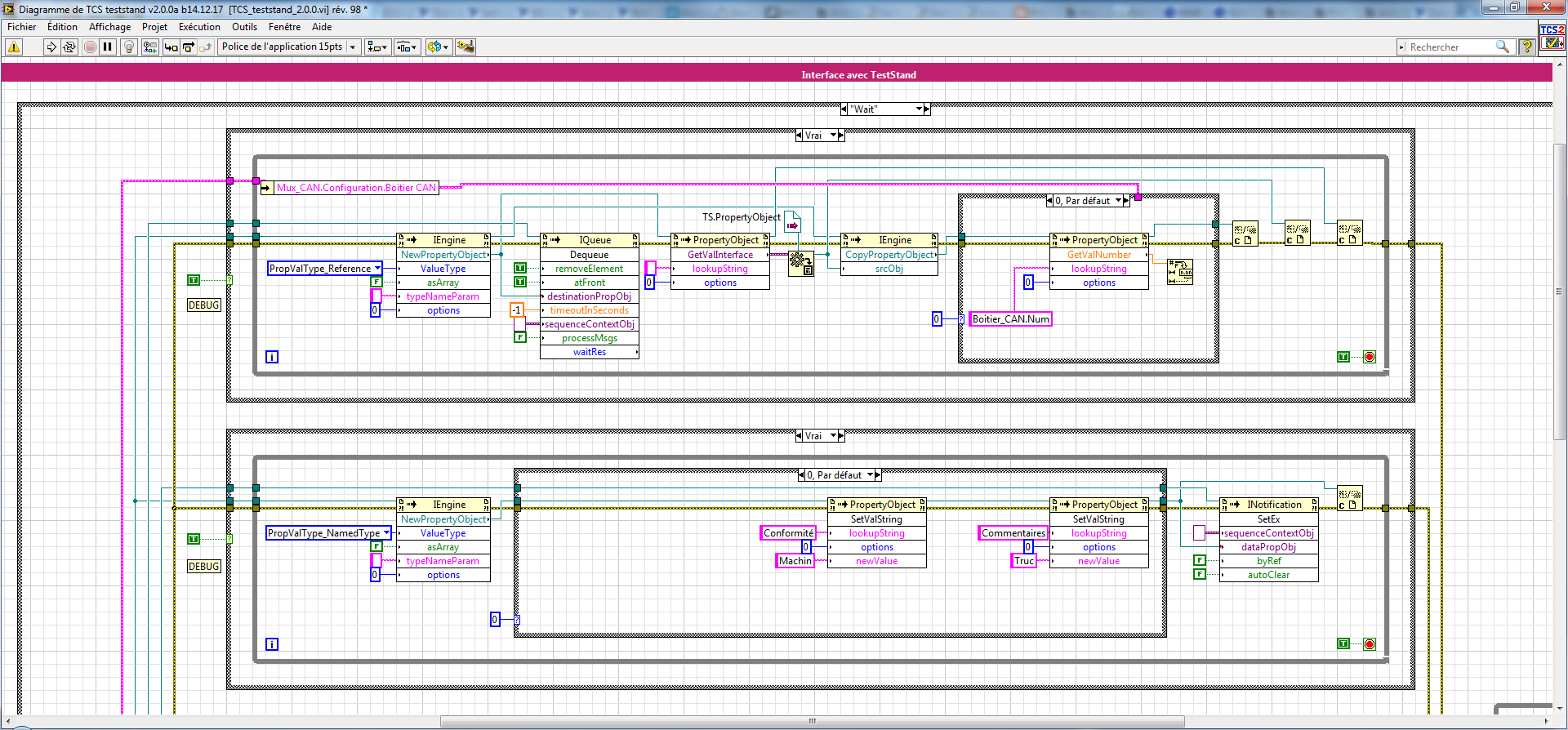The image size is (1568, 730).
Task: Open the Édition menu
Action: tap(62, 27)
